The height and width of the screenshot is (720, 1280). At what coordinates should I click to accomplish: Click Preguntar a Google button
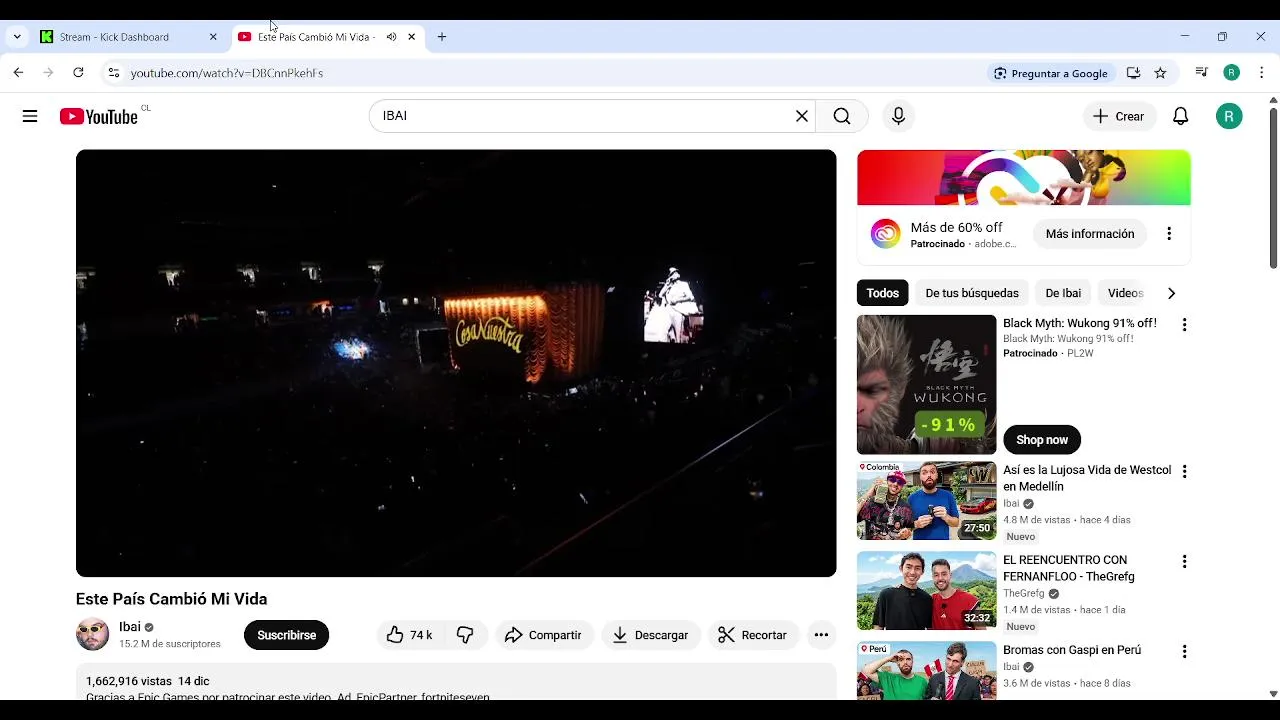1050,73
